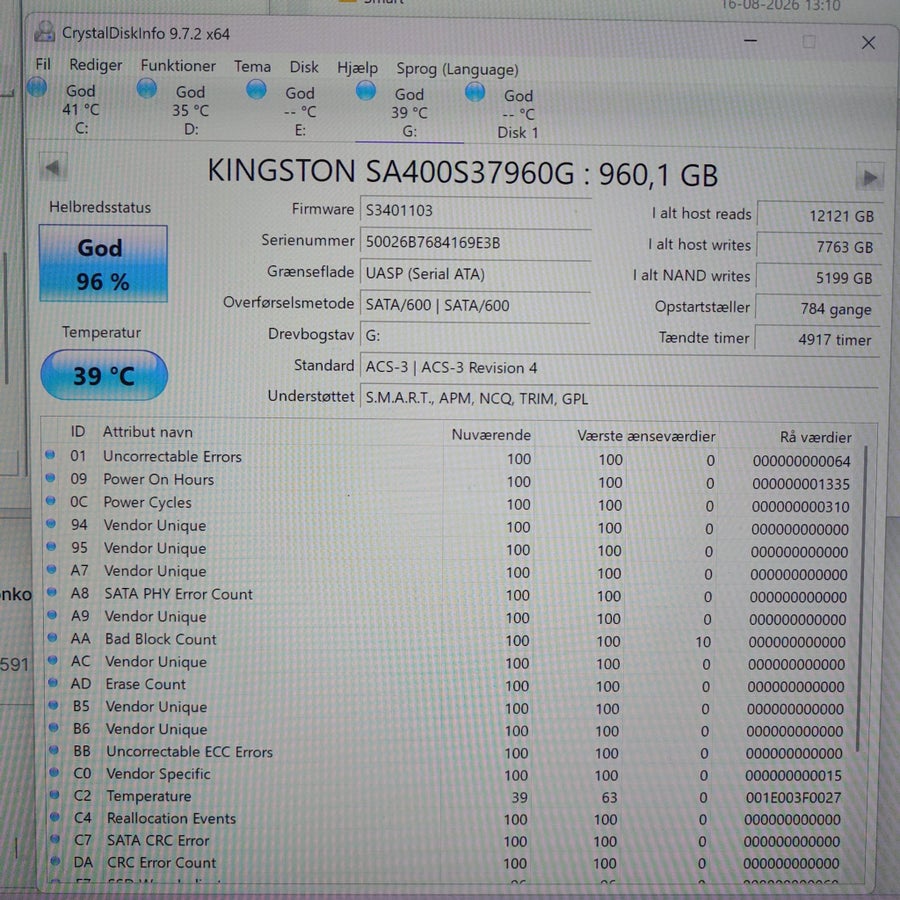Click the Drevbogstav field G:
The image size is (900, 900).
point(475,335)
